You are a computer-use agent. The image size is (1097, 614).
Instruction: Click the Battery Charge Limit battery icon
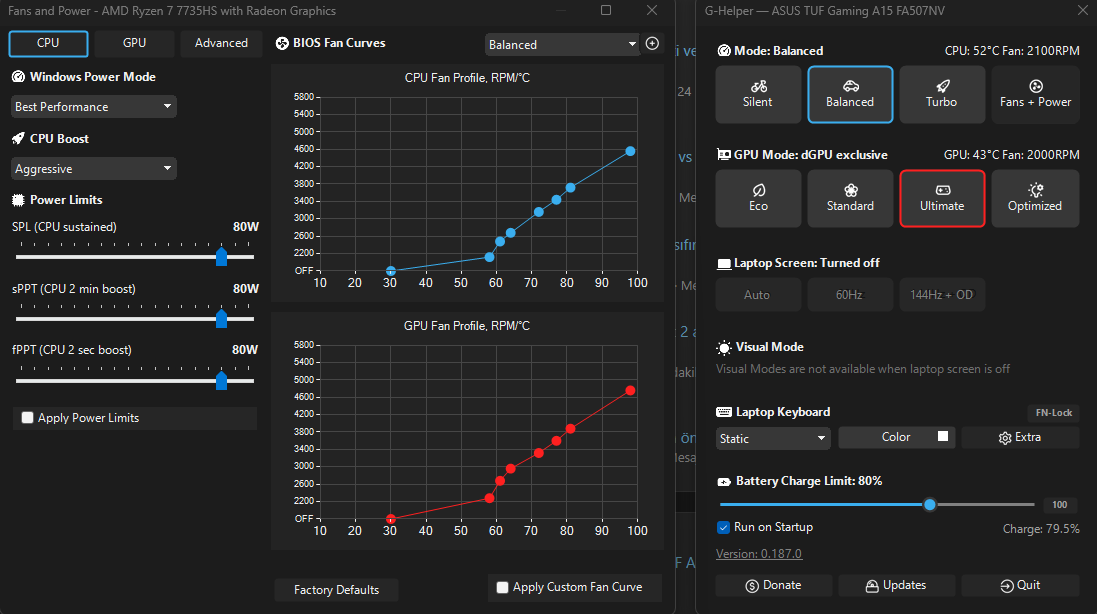coord(724,482)
